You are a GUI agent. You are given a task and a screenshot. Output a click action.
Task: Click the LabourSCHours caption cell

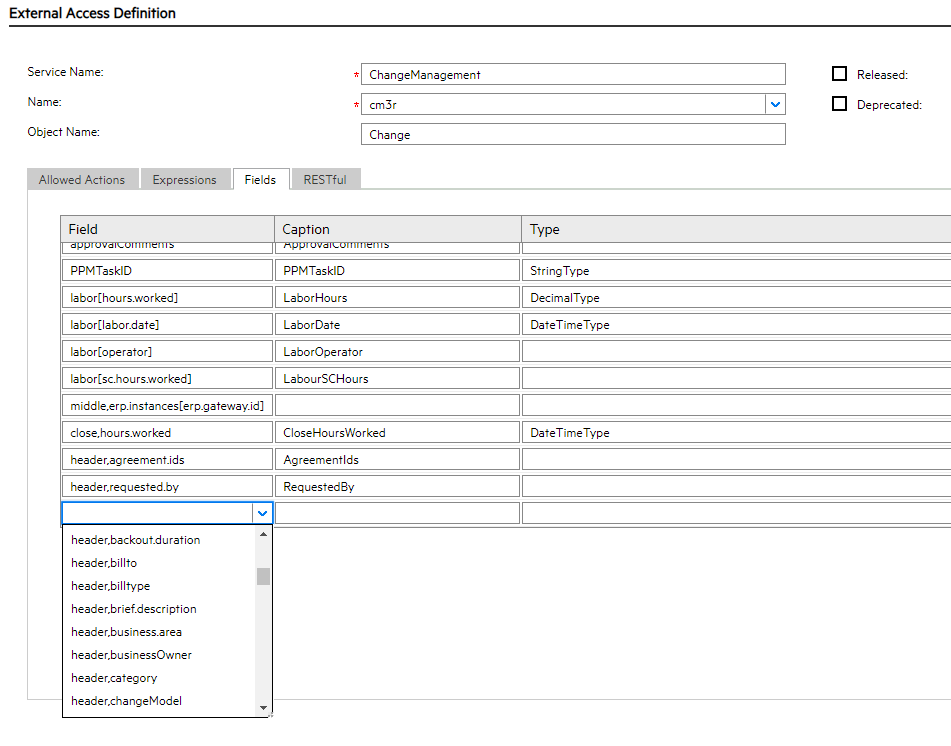398,378
